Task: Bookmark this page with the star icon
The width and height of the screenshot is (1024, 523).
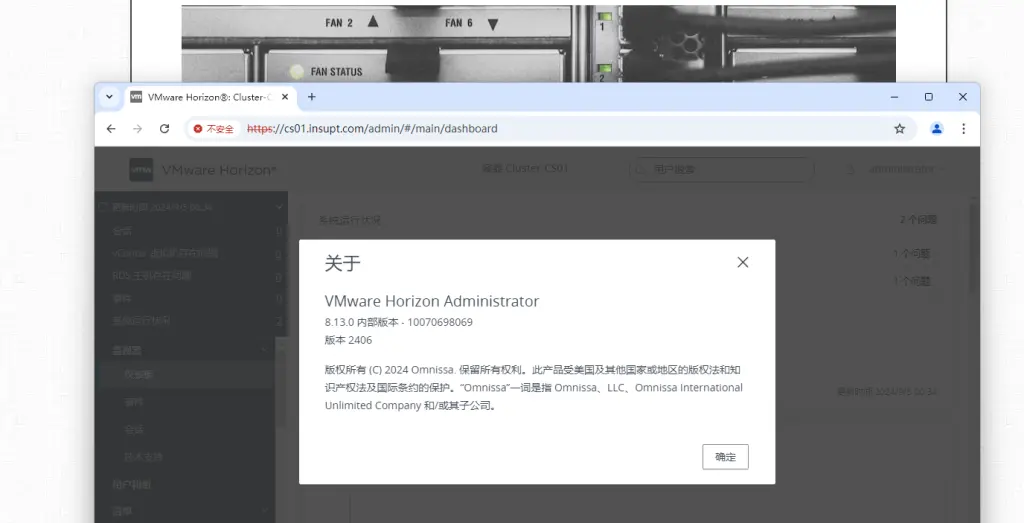Action: point(899,129)
